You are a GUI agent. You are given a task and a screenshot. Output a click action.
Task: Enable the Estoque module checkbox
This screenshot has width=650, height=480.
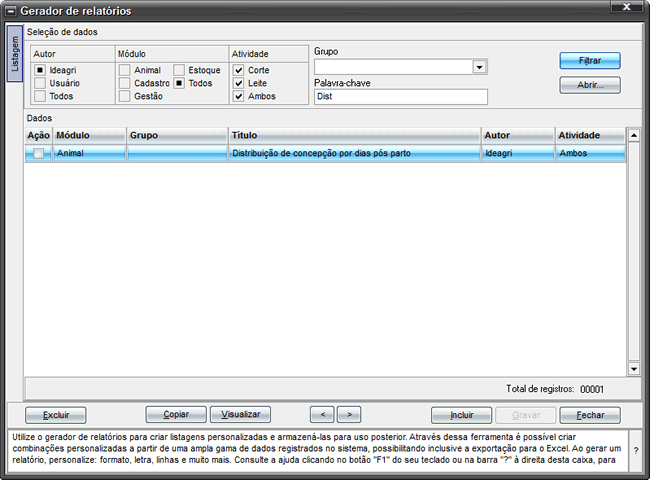pos(179,70)
